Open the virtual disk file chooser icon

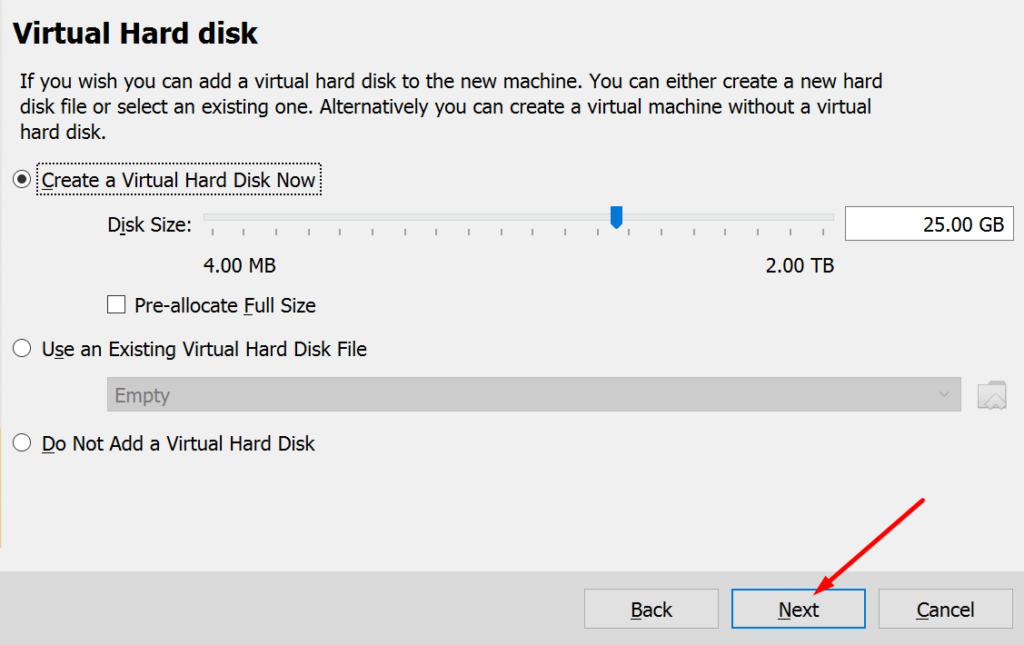[x=991, y=395]
